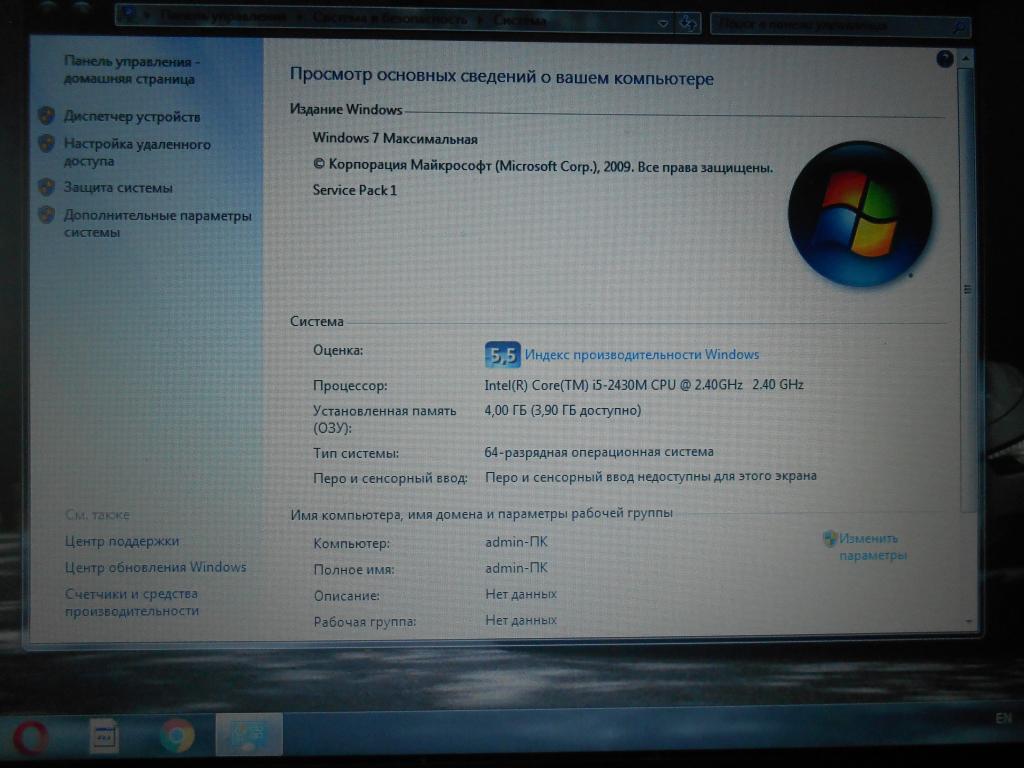Click Перо и сенсорный ввод недоступны value

651,477
